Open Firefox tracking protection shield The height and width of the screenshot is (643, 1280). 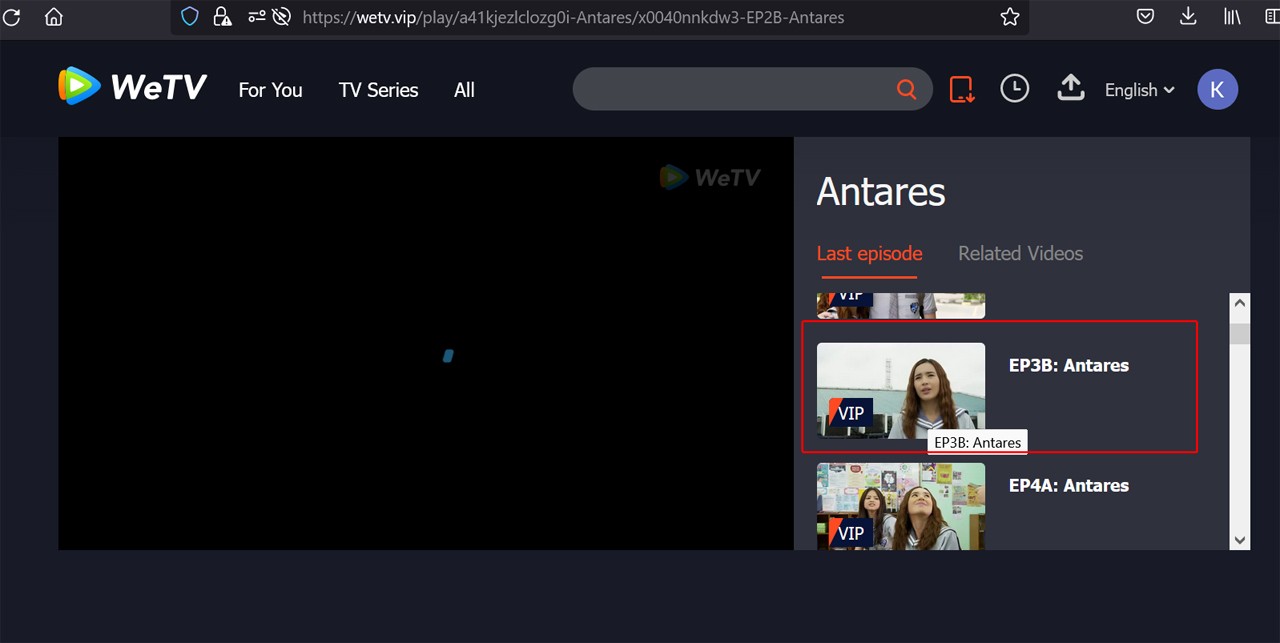pyautogui.click(x=190, y=17)
